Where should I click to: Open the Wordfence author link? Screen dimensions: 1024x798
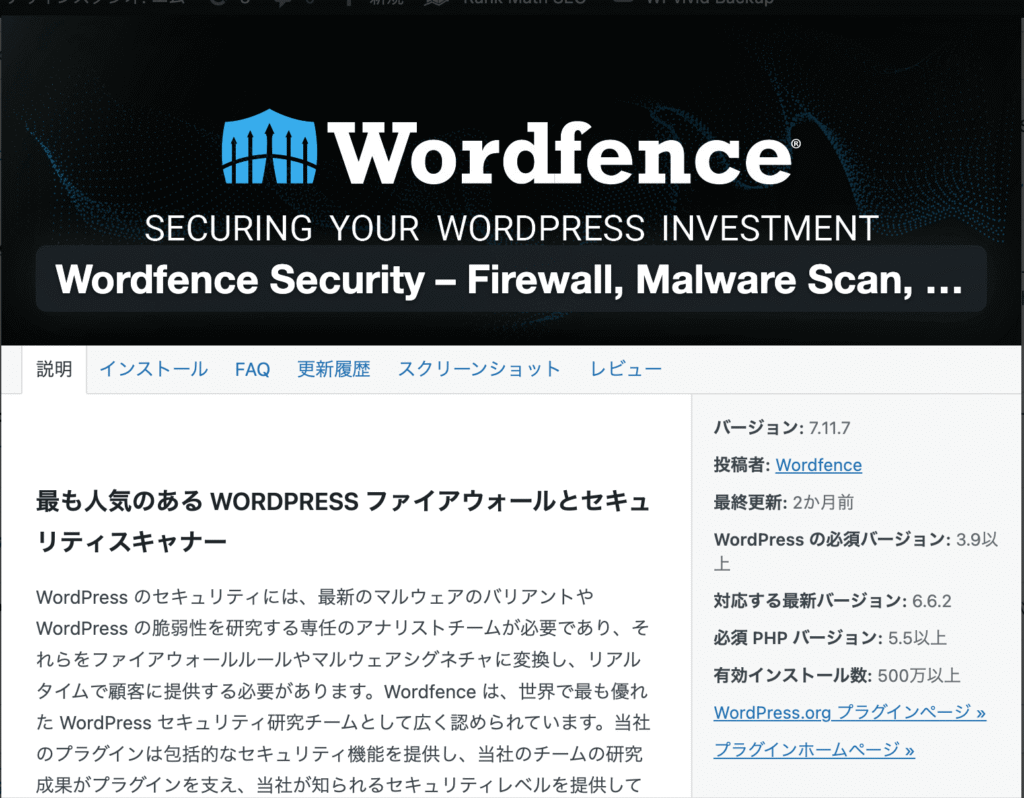818,465
